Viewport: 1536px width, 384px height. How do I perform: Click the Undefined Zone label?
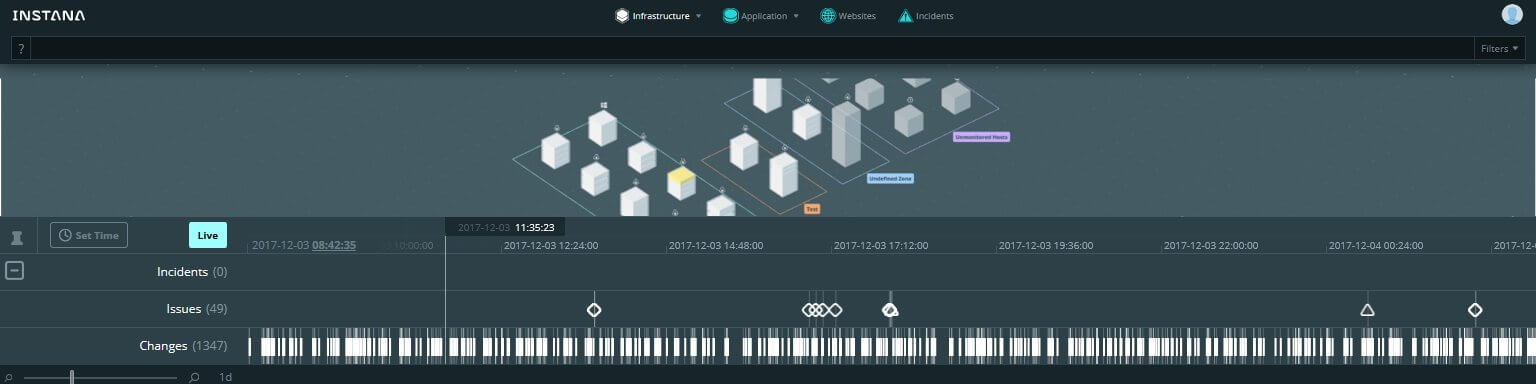890,178
